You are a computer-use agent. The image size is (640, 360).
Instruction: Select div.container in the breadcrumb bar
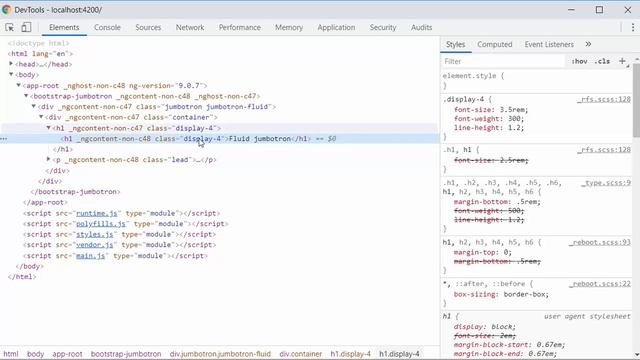[x=301, y=354]
